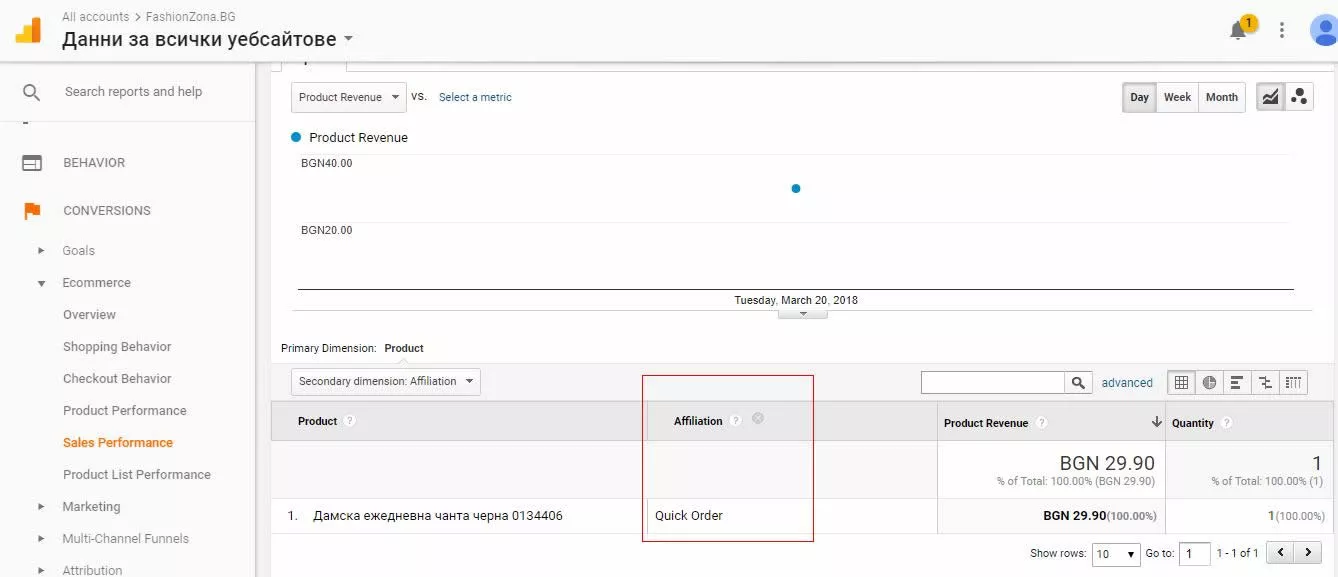Click the table search input field
Screen dimensions: 1338x577
[x=993, y=382]
